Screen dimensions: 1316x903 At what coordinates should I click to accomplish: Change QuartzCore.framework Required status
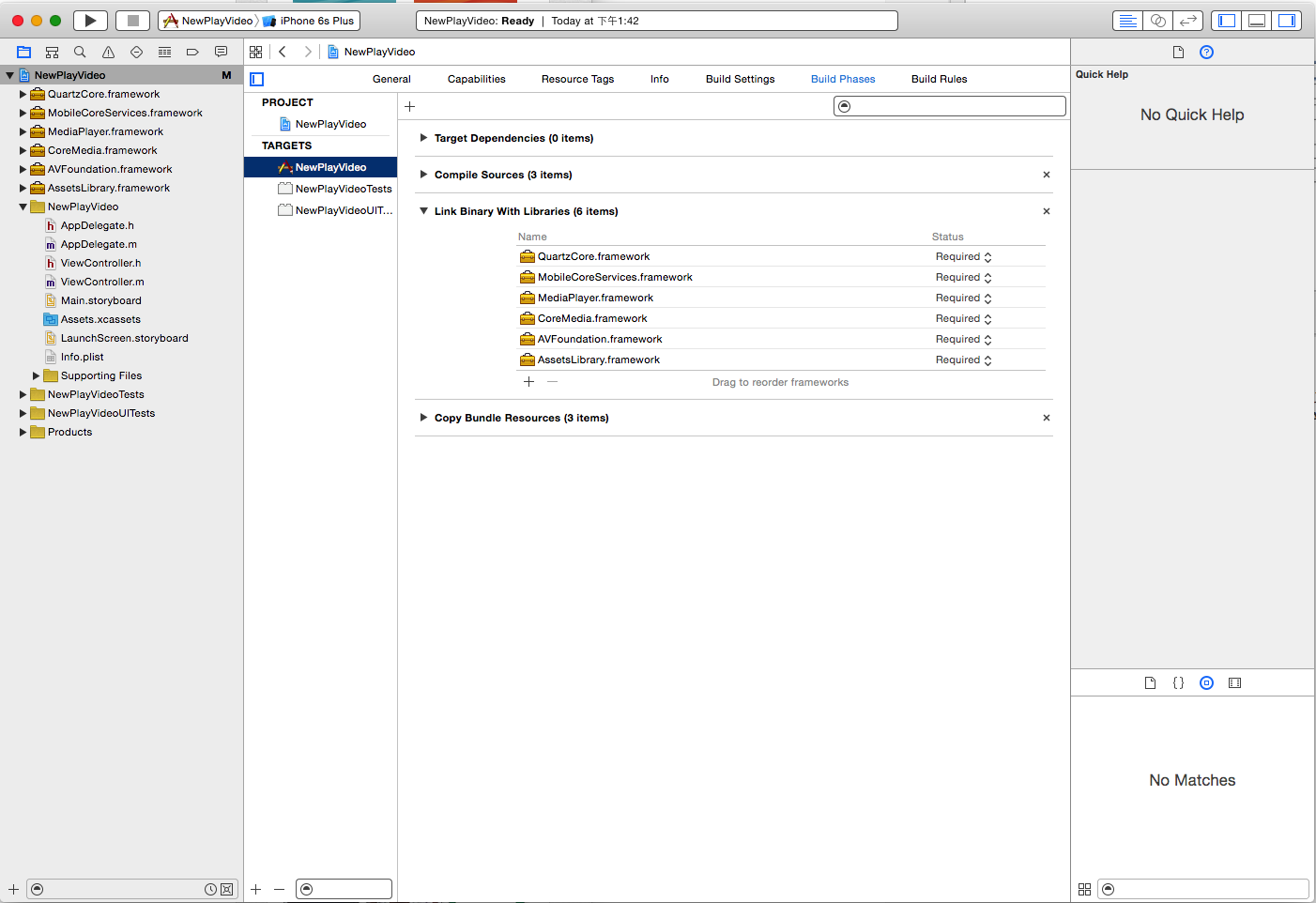tap(963, 256)
